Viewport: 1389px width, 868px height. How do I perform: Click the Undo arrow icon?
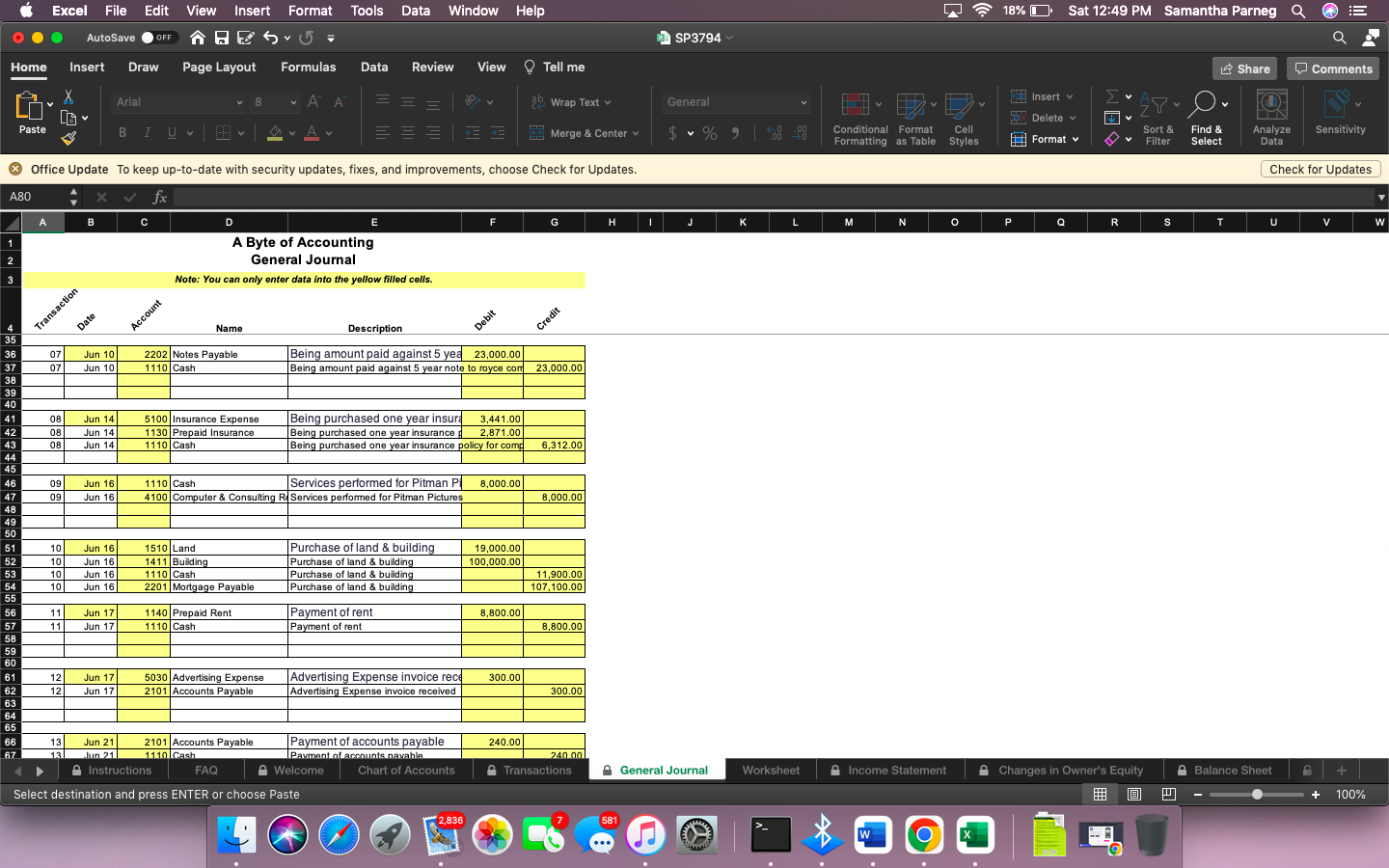(271, 38)
